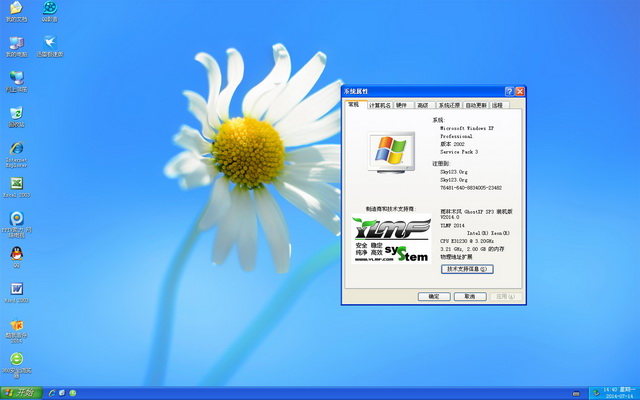640x400 pixels.
Task: Click the "CPU E31230 @ 3.20GHz" text
Action: click(x=467, y=241)
